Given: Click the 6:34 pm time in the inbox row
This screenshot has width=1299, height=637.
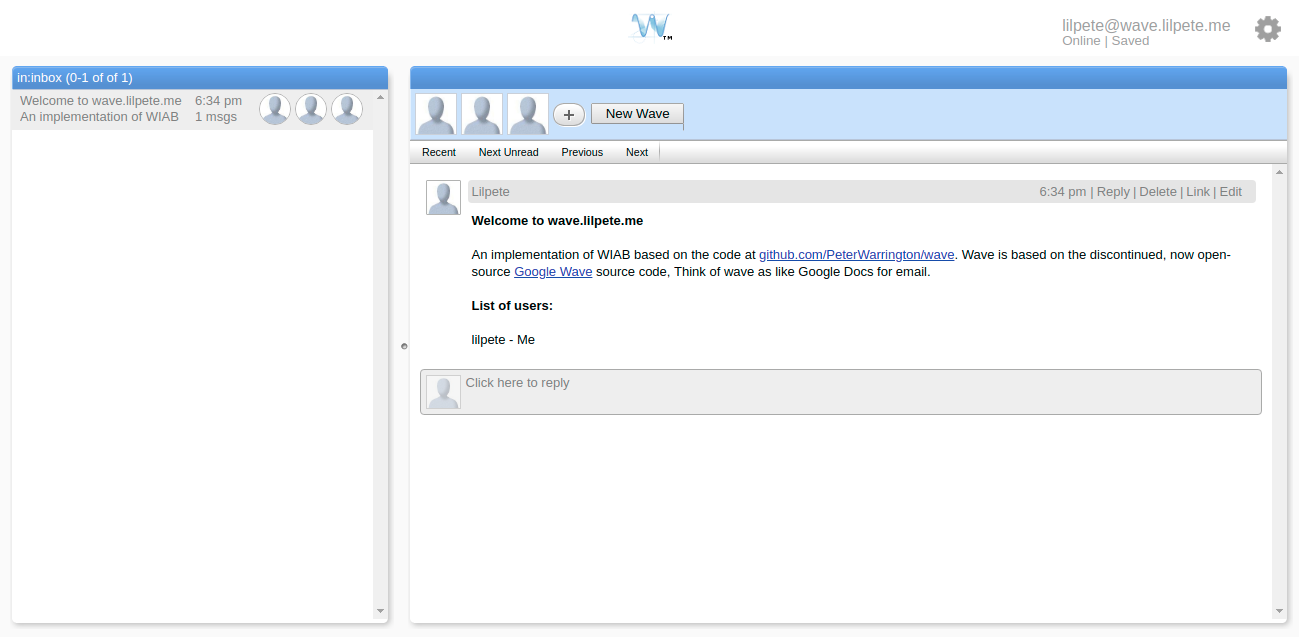Looking at the screenshot, I should pos(218,101).
